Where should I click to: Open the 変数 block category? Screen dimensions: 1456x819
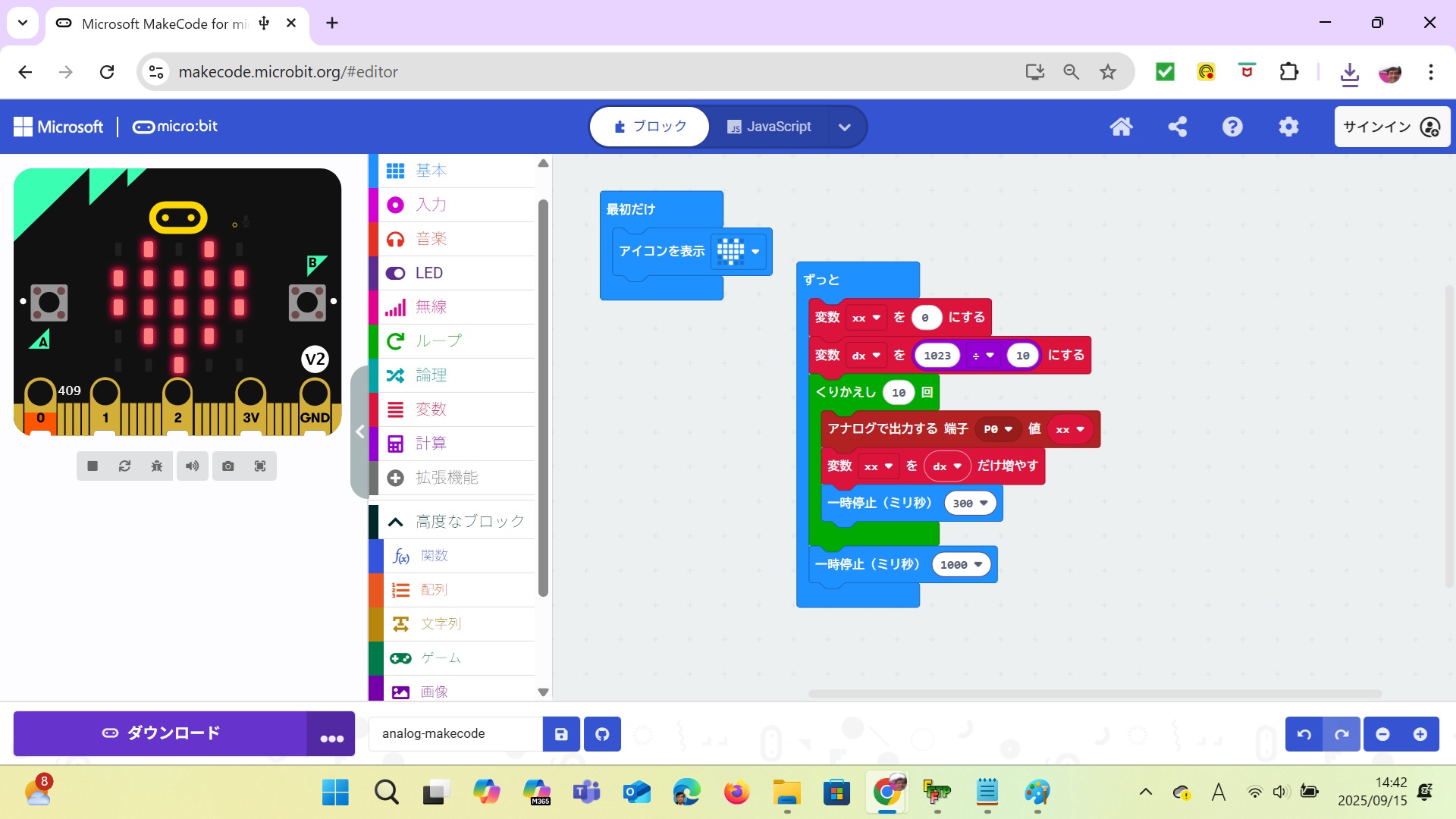click(431, 409)
